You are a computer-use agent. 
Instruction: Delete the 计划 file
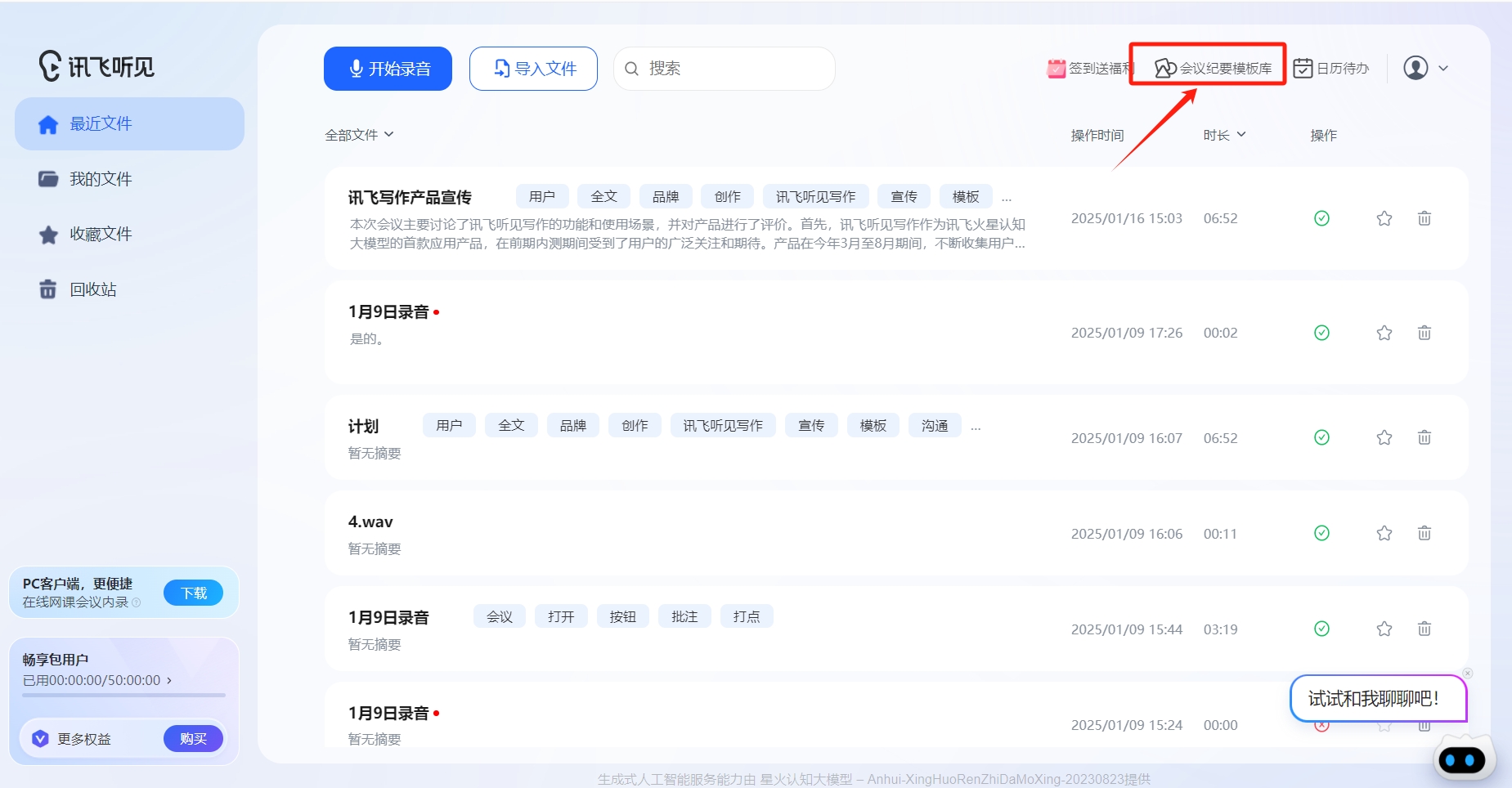pos(1425,437)
